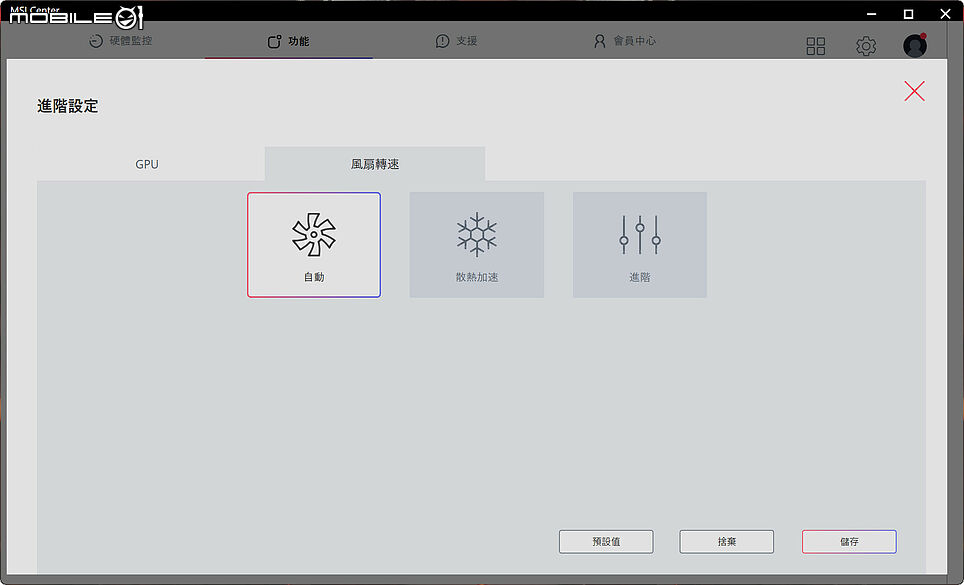Click the 儲存 button
This screenshot has width=964, height=585.
click(849, 541)
